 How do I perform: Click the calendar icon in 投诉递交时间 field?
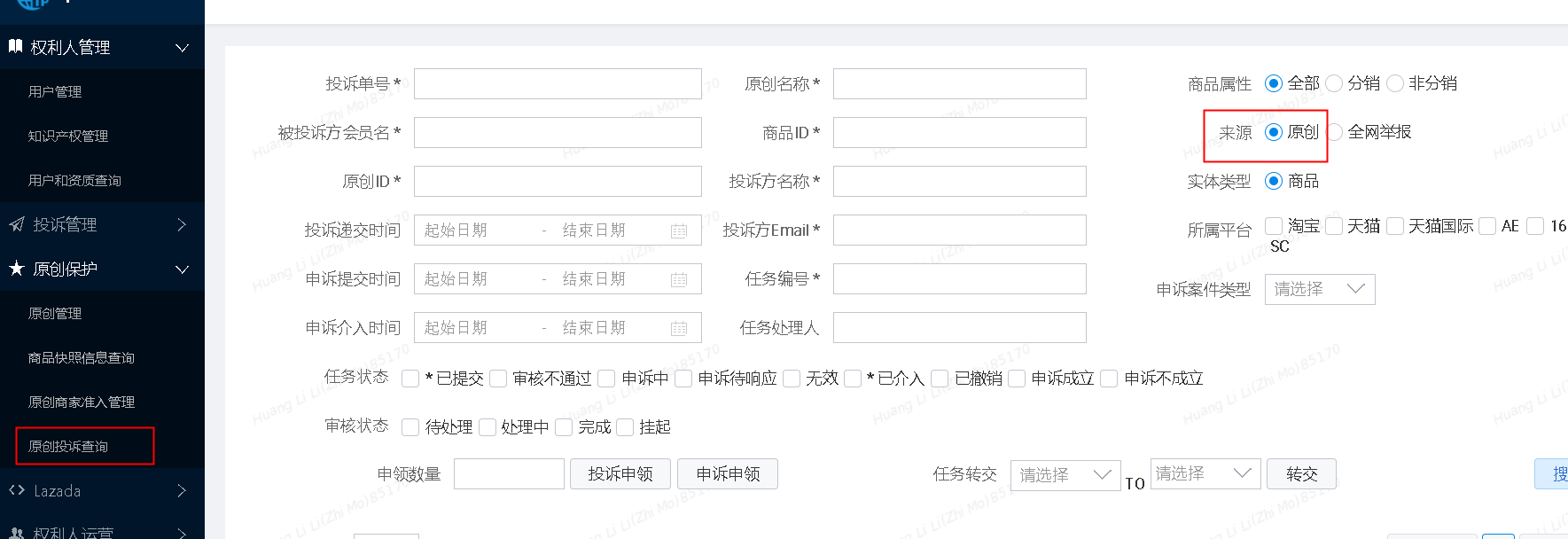point(679,230)
